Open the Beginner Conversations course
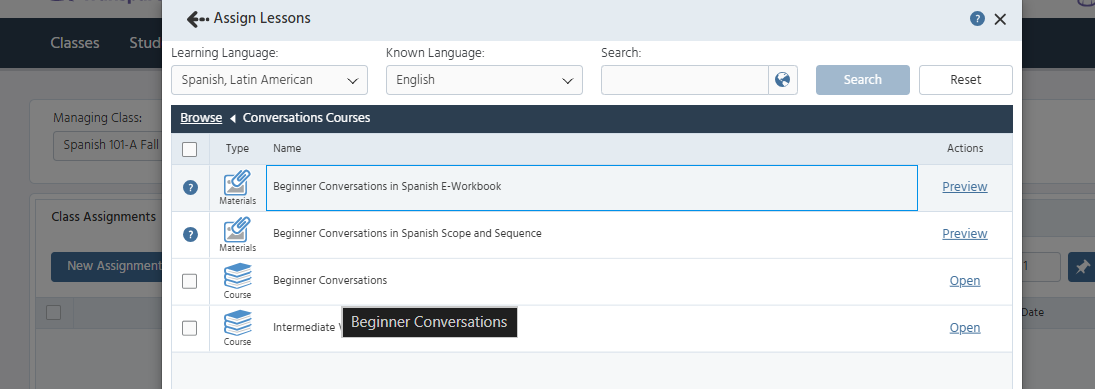The image size is (1095, 389). [x=964, y=281]
